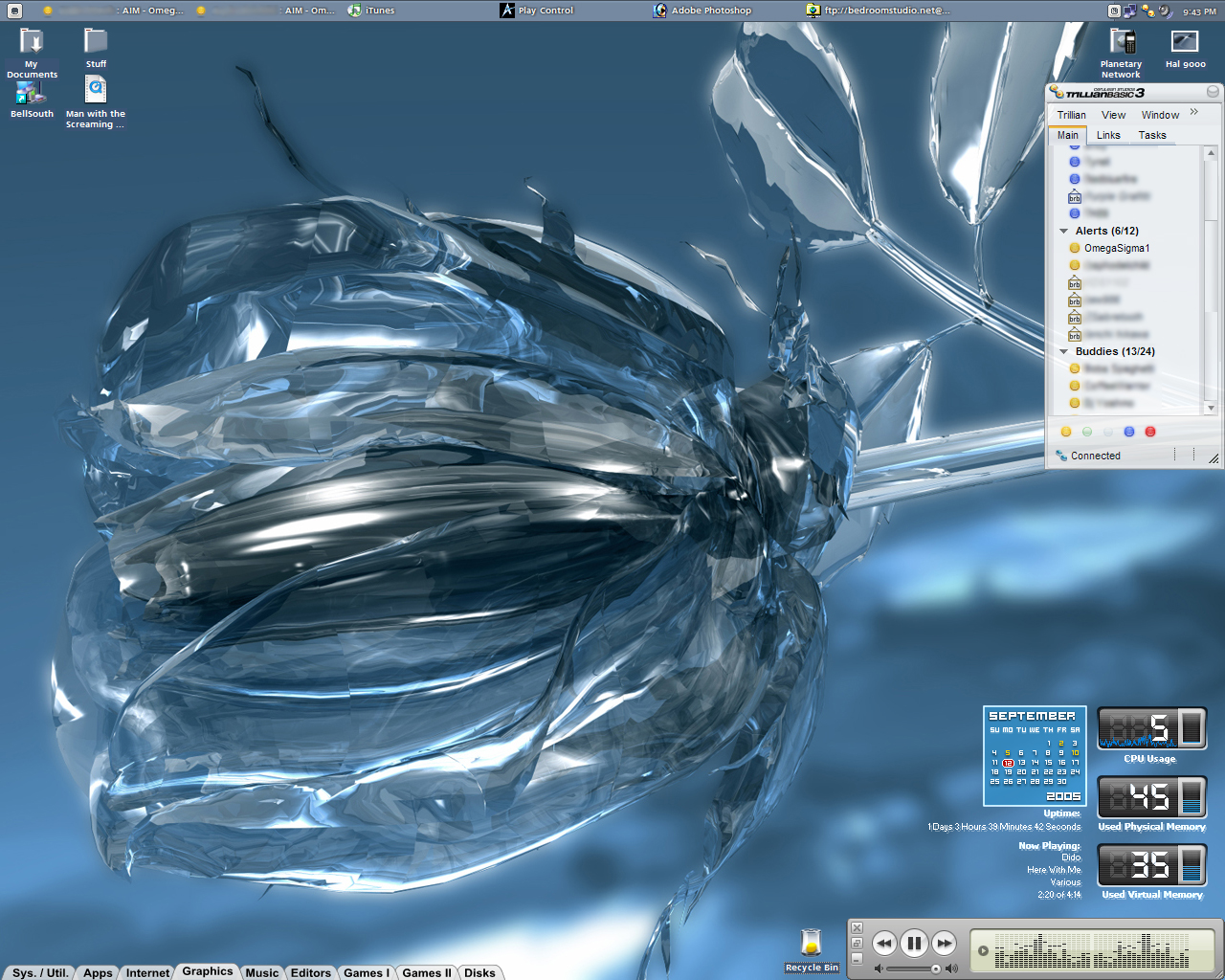Expand the Trillian menu overflow chevron
1225x980 pixels.
(1194, 112)
